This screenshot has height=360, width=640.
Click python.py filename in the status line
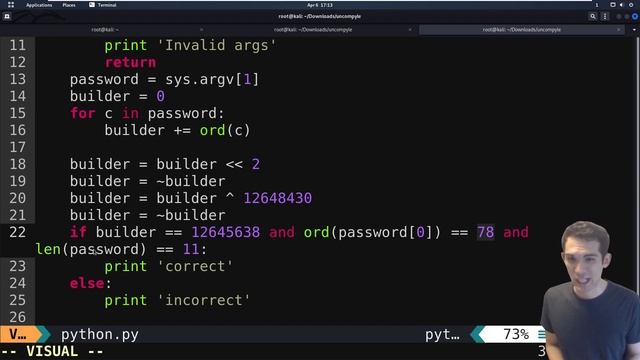[100, 335]
